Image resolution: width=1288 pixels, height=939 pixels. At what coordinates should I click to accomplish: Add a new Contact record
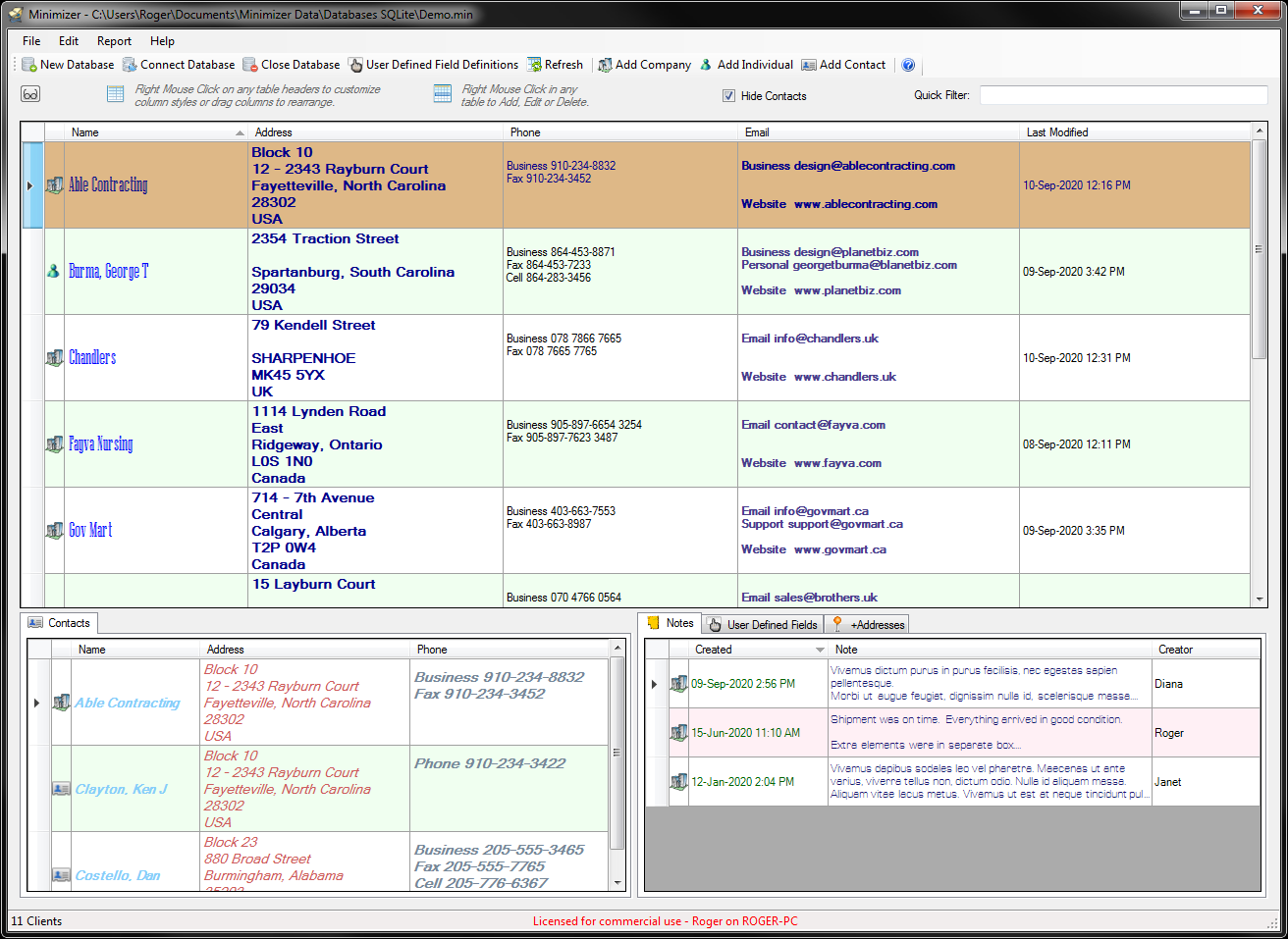[842, 65]
